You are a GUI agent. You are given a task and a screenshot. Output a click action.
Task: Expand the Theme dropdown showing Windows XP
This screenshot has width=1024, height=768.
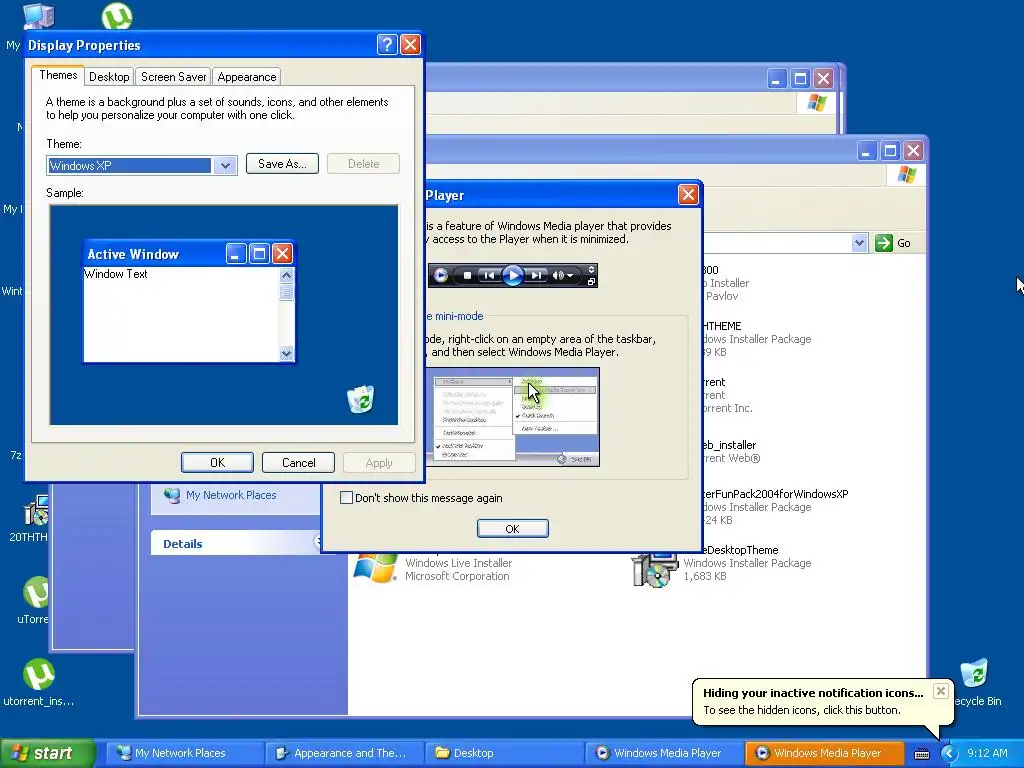(225, 166)
